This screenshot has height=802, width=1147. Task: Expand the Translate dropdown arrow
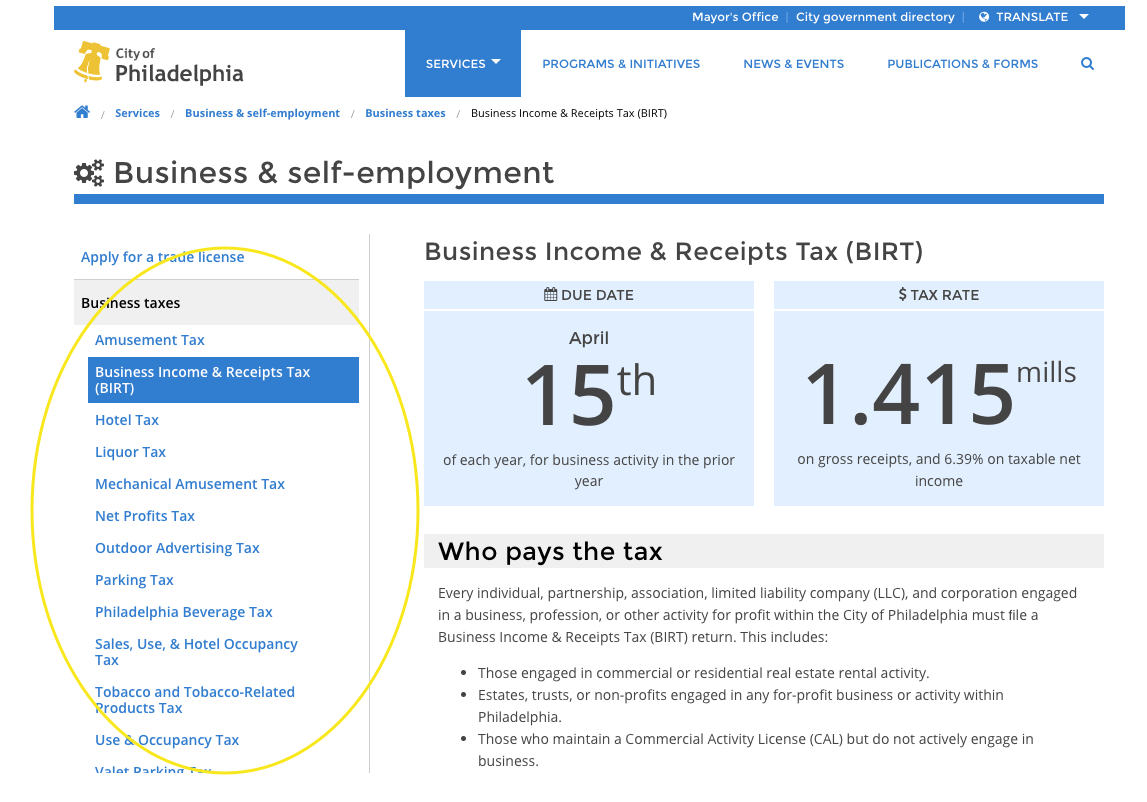click(x=1084, y=17)
